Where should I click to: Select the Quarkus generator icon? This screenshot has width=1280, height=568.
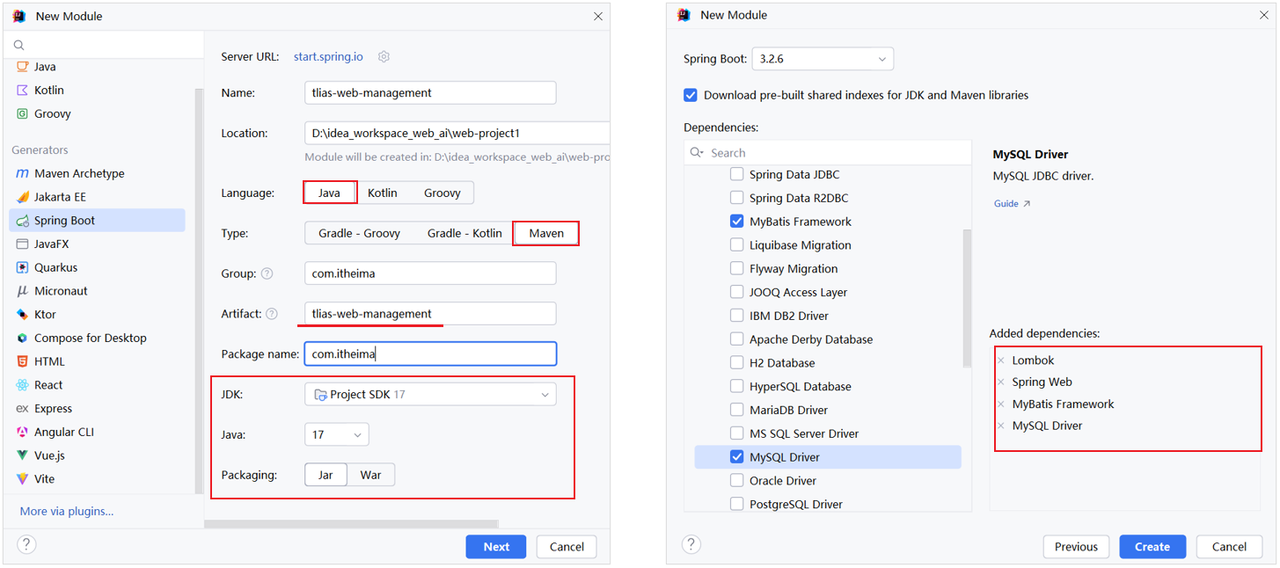click(22, 268)
